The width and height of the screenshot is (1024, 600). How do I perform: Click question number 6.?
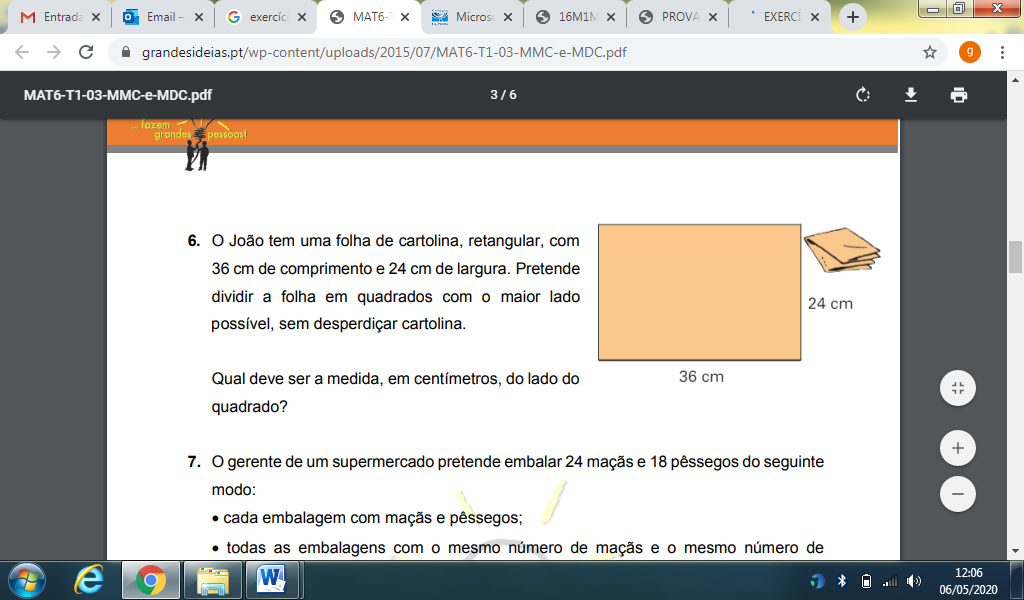pyautogui.click(x=194, y=241)
